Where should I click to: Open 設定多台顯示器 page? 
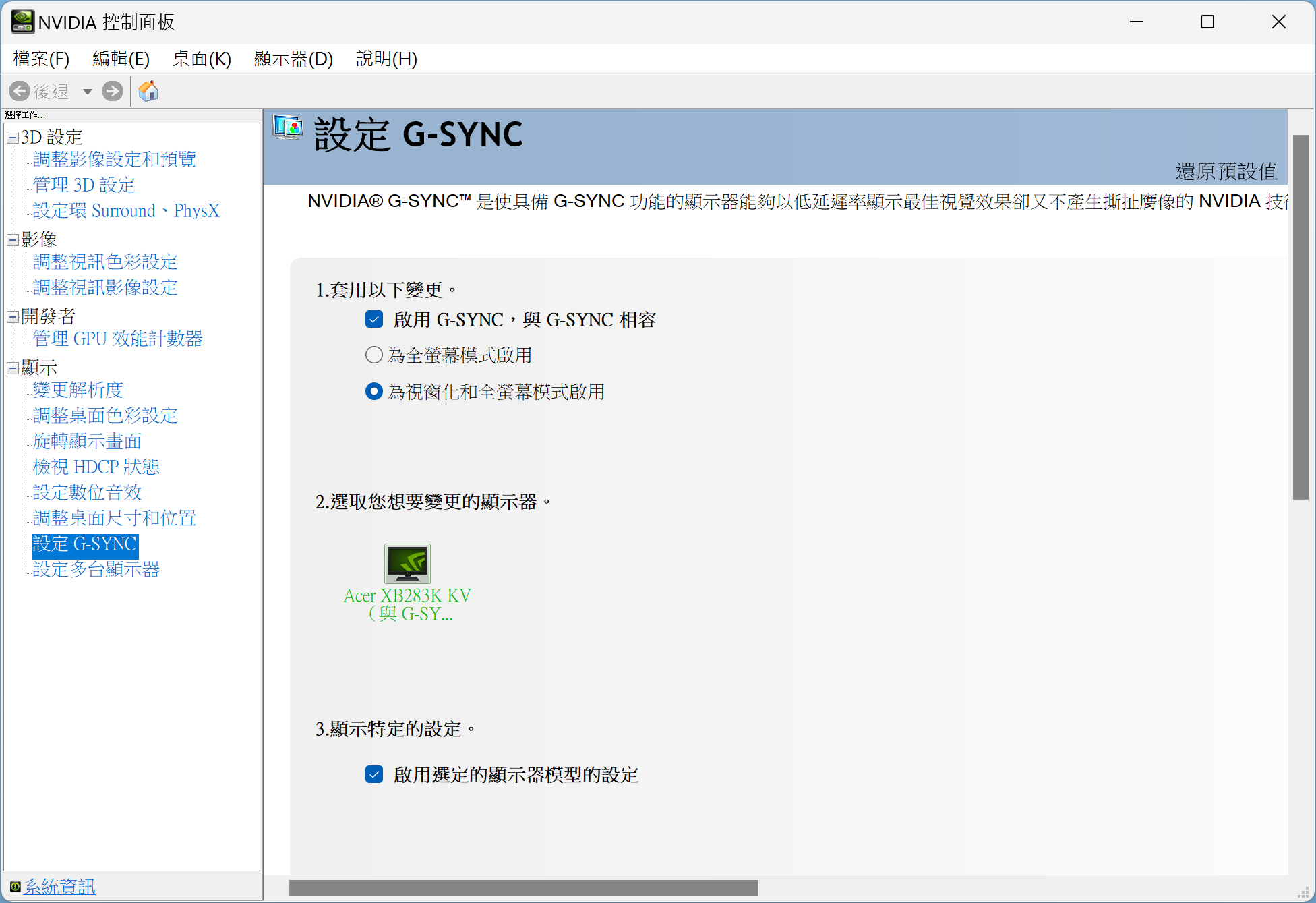coord(96,569)
